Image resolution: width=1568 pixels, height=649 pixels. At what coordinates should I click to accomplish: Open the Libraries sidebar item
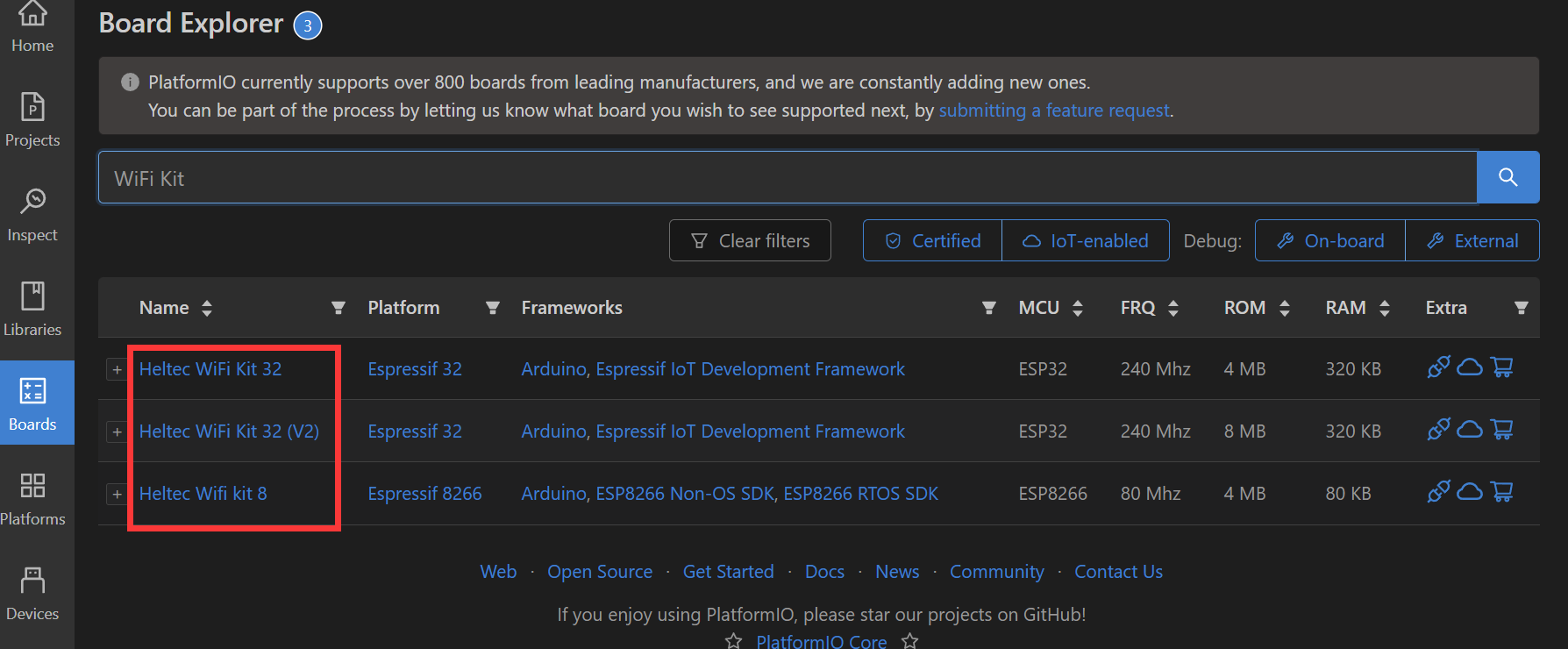pos(32,310)
